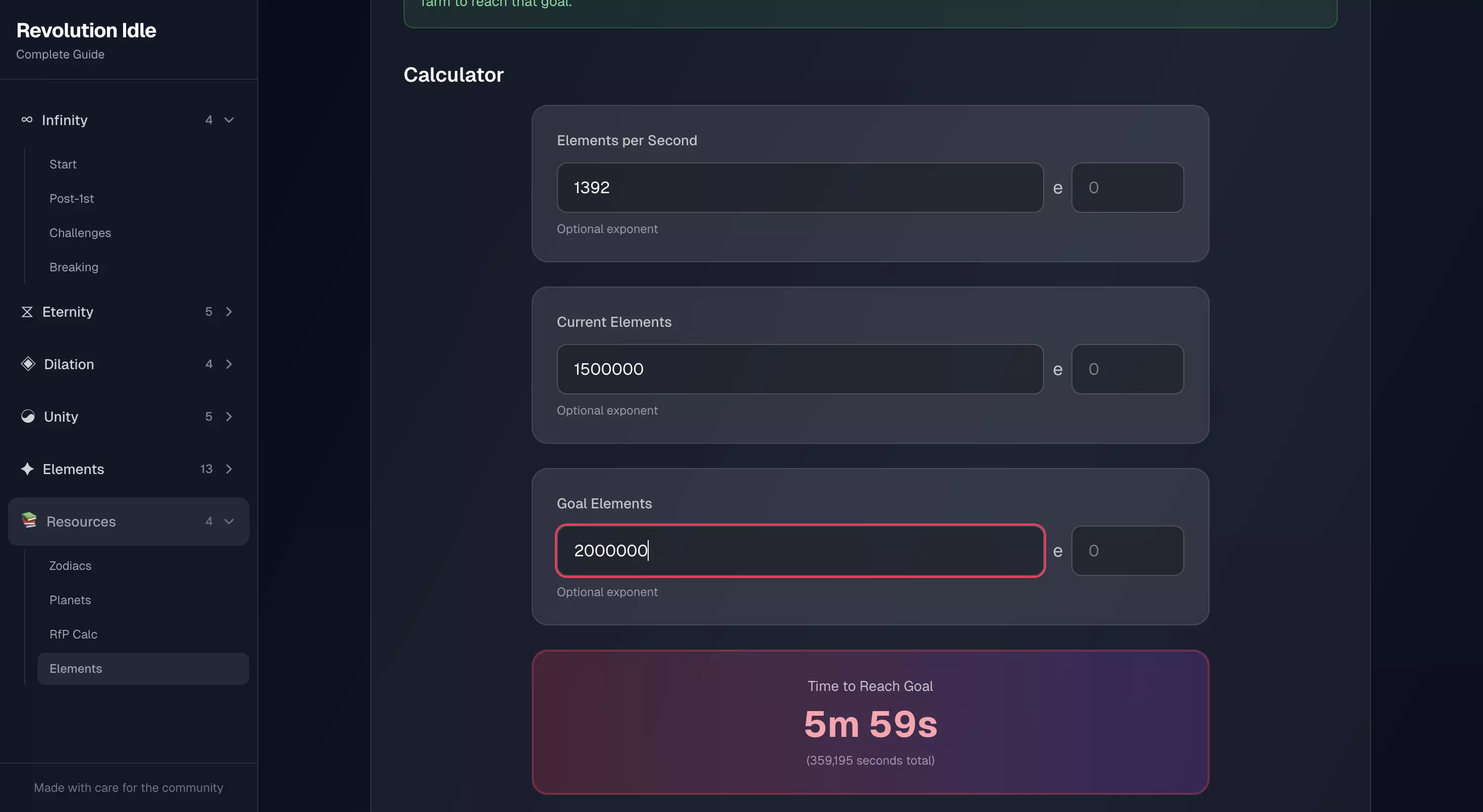Viewport: 1483px width, 812px height.
Task: Focus the Elements per Second value field
Action: [800, 188]
